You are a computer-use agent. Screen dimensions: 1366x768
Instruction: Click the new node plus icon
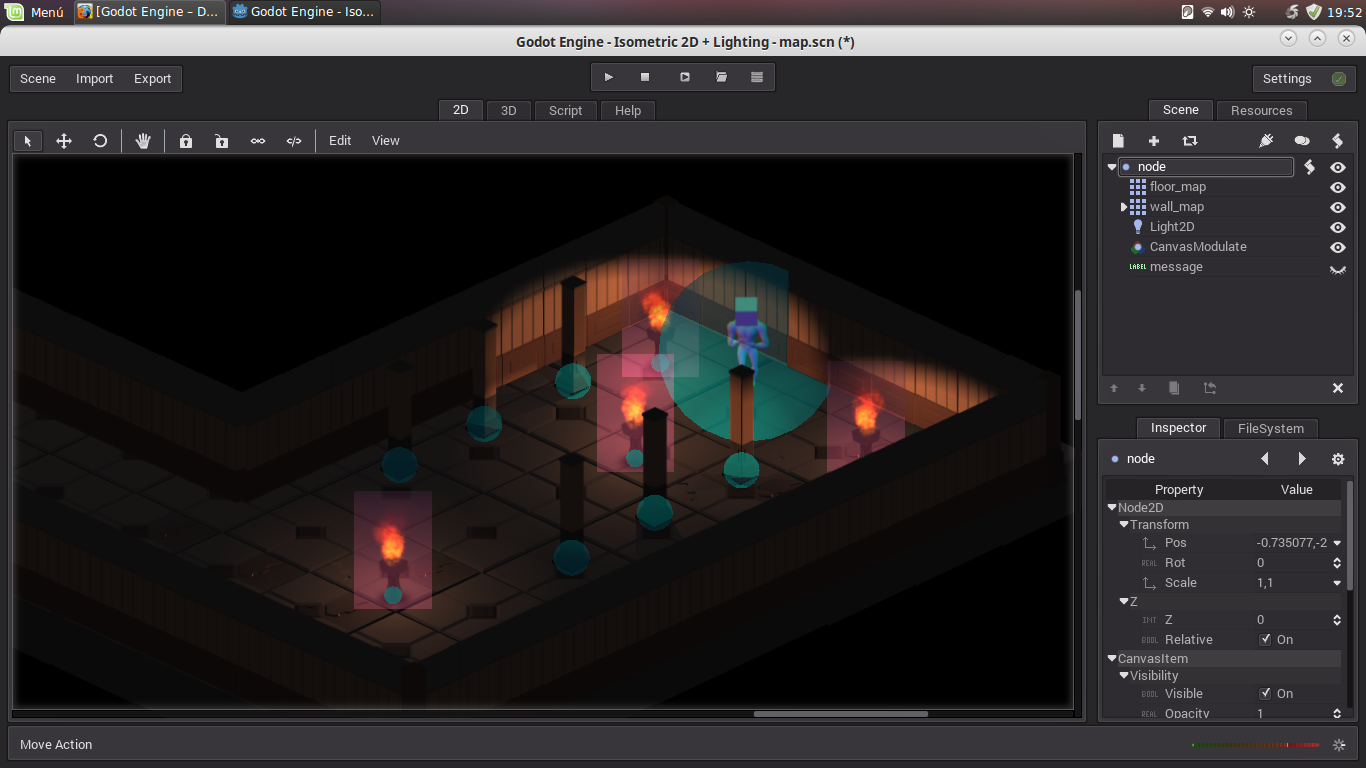coord(1153,140)
